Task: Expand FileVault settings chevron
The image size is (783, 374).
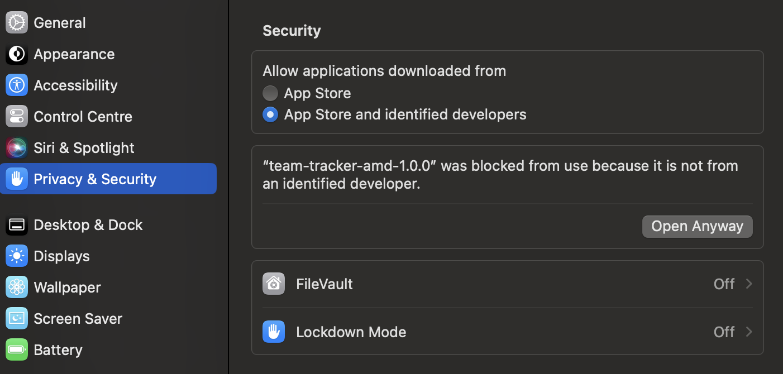Action: pyautogui.click(x=749, y=284)
